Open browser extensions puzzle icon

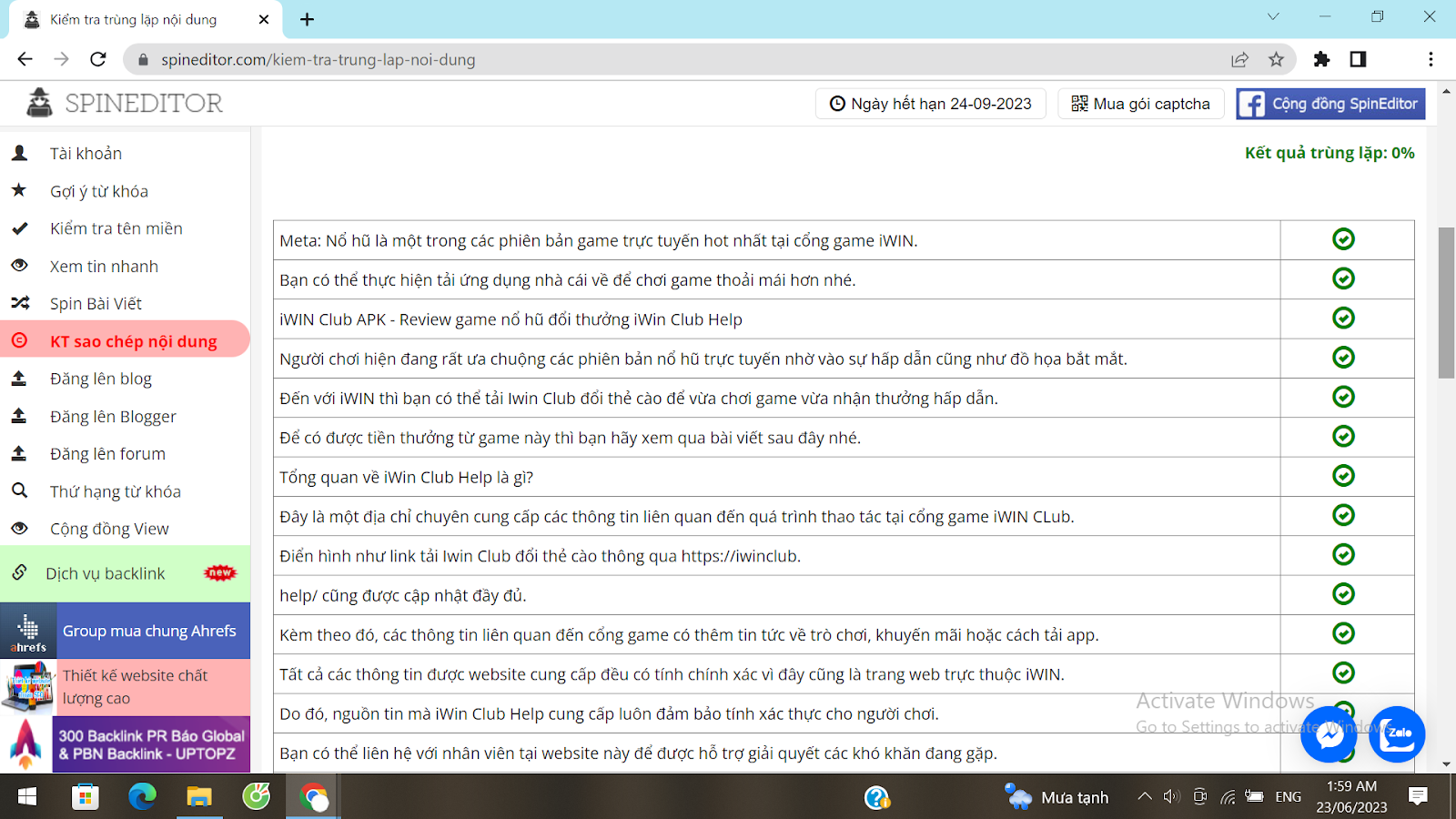(x=1321, y=59)
